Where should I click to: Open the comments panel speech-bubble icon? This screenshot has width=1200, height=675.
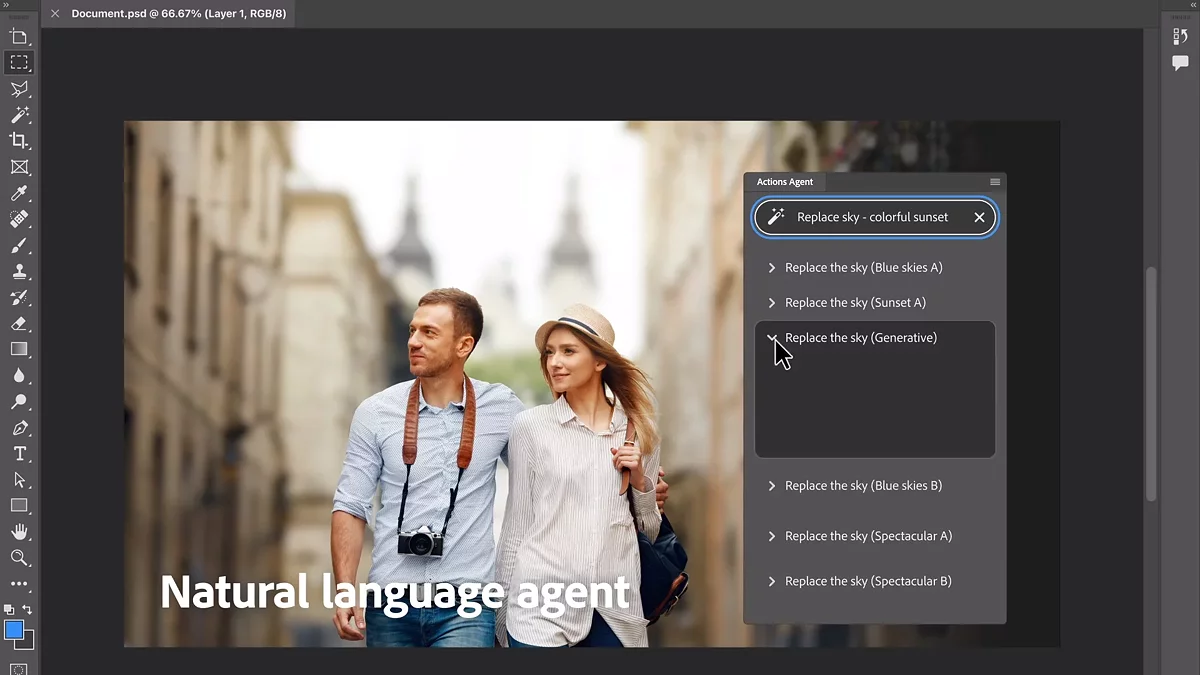coord(1180,63)
